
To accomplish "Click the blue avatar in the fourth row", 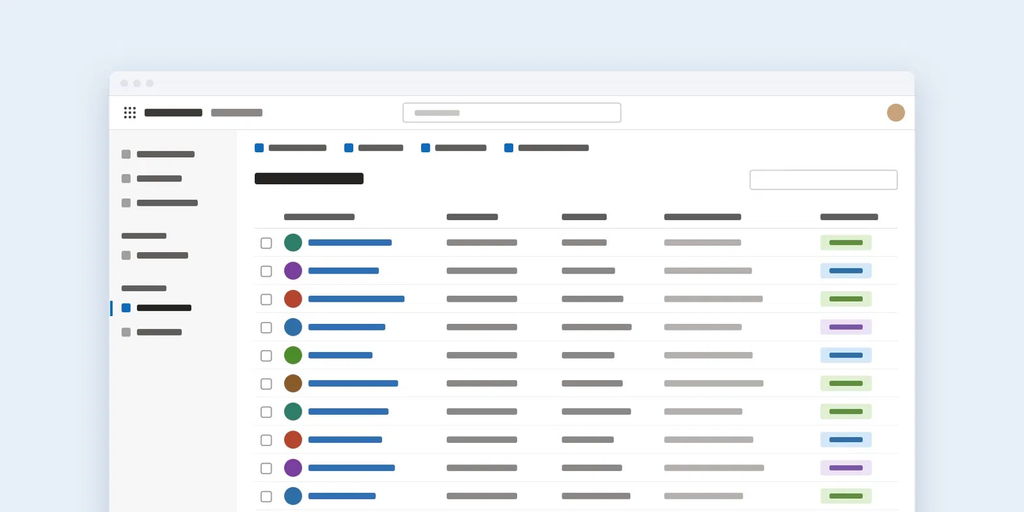I will coord(293,327).
